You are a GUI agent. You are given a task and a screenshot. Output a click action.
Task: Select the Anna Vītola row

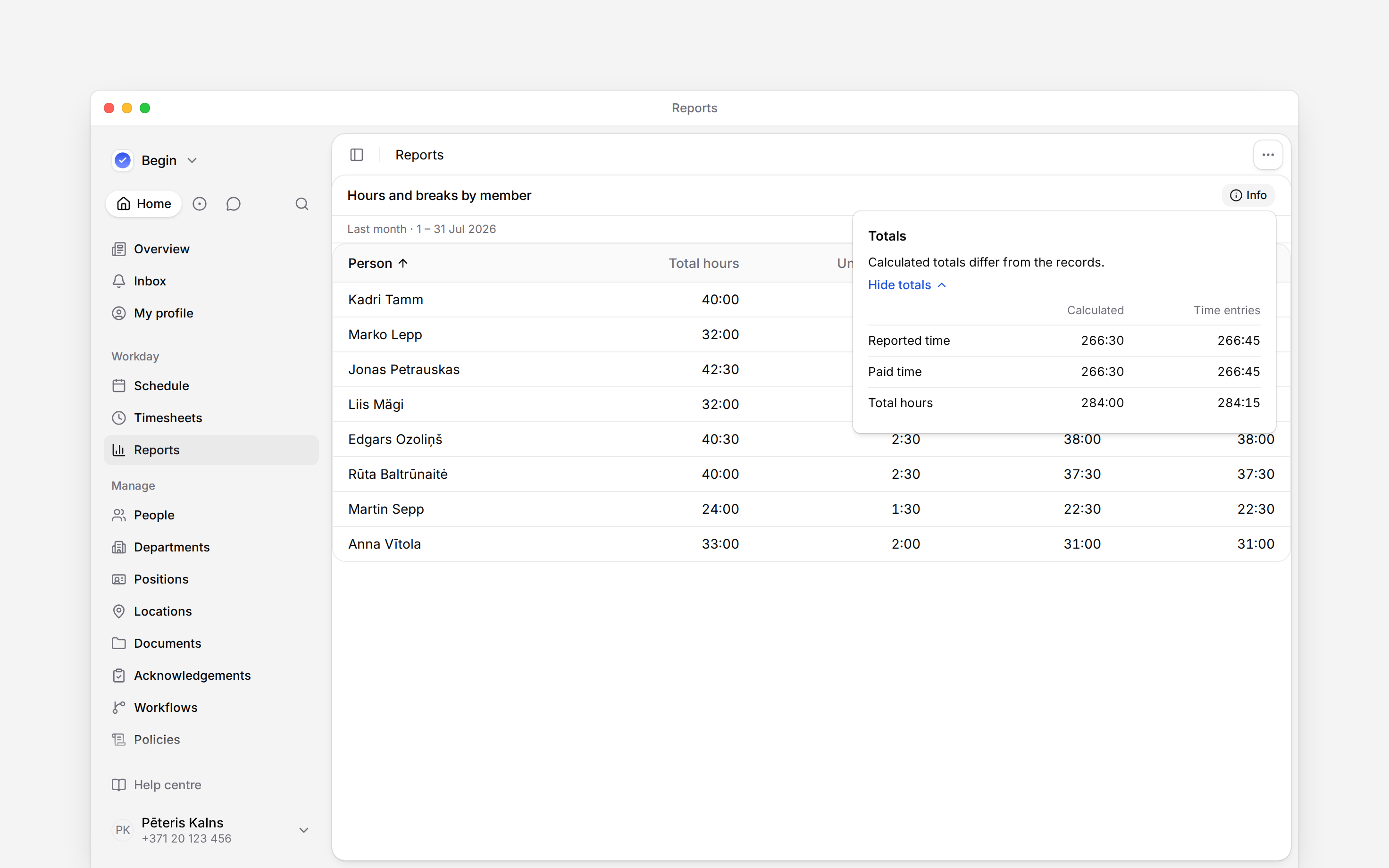811,545
